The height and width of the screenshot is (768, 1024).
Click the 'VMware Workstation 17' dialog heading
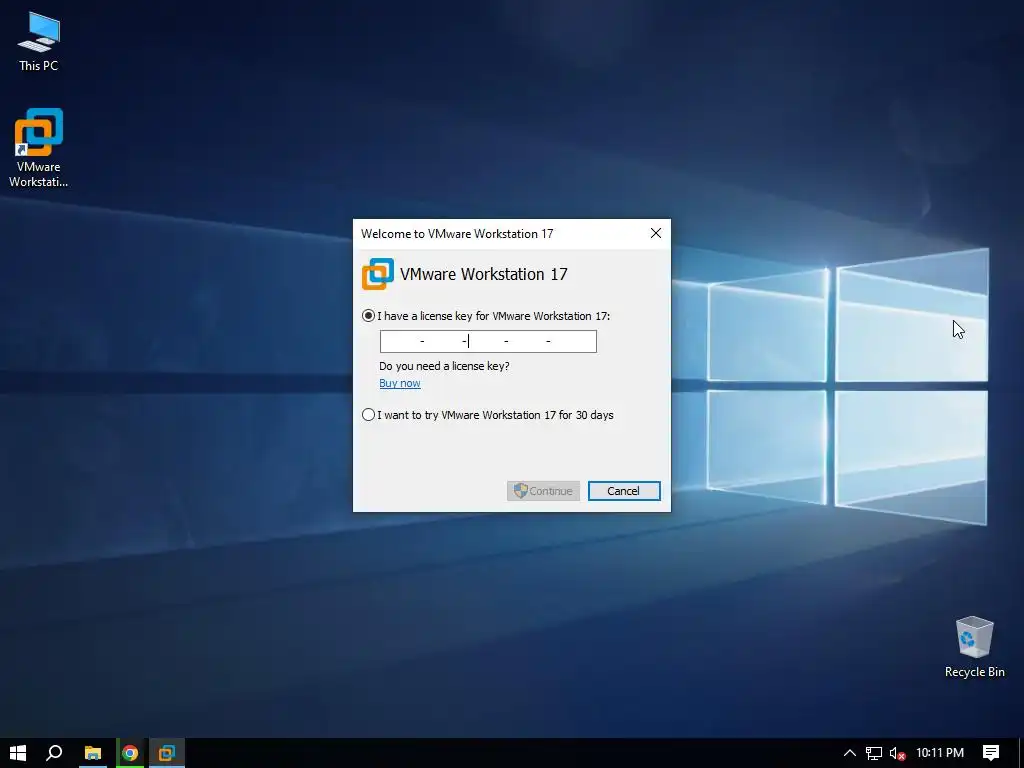tap(483, 274)
